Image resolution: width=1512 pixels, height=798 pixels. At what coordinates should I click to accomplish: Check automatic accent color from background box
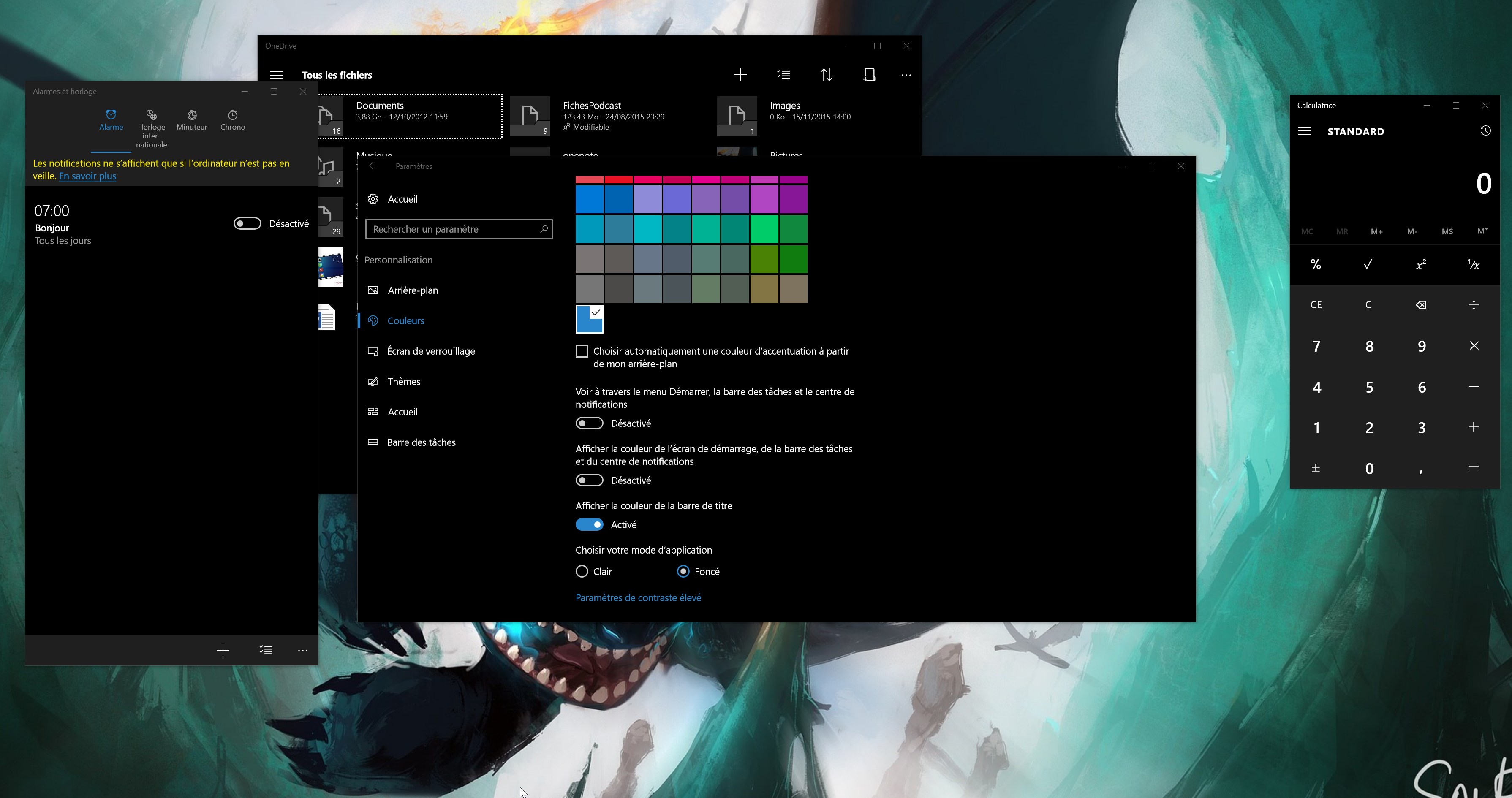tap(582, 351)
